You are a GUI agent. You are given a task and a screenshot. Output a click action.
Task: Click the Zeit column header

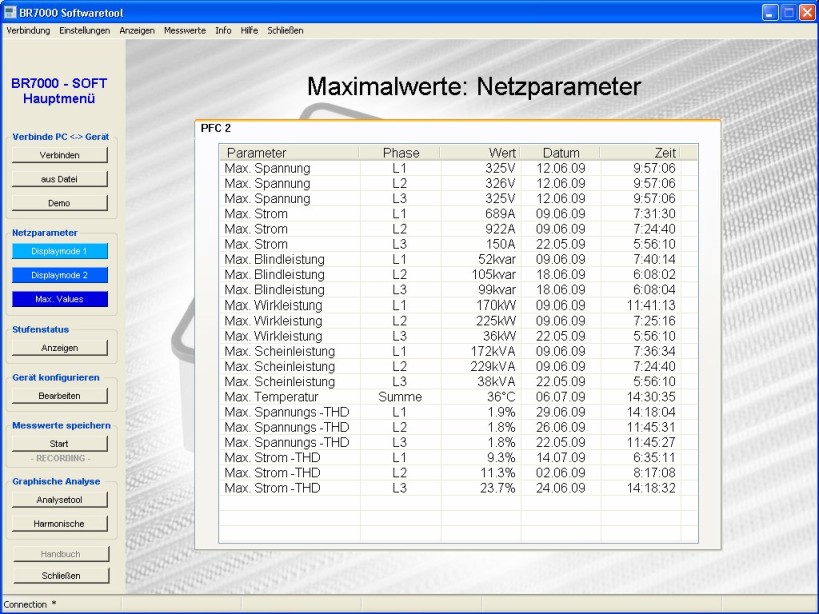640,152
